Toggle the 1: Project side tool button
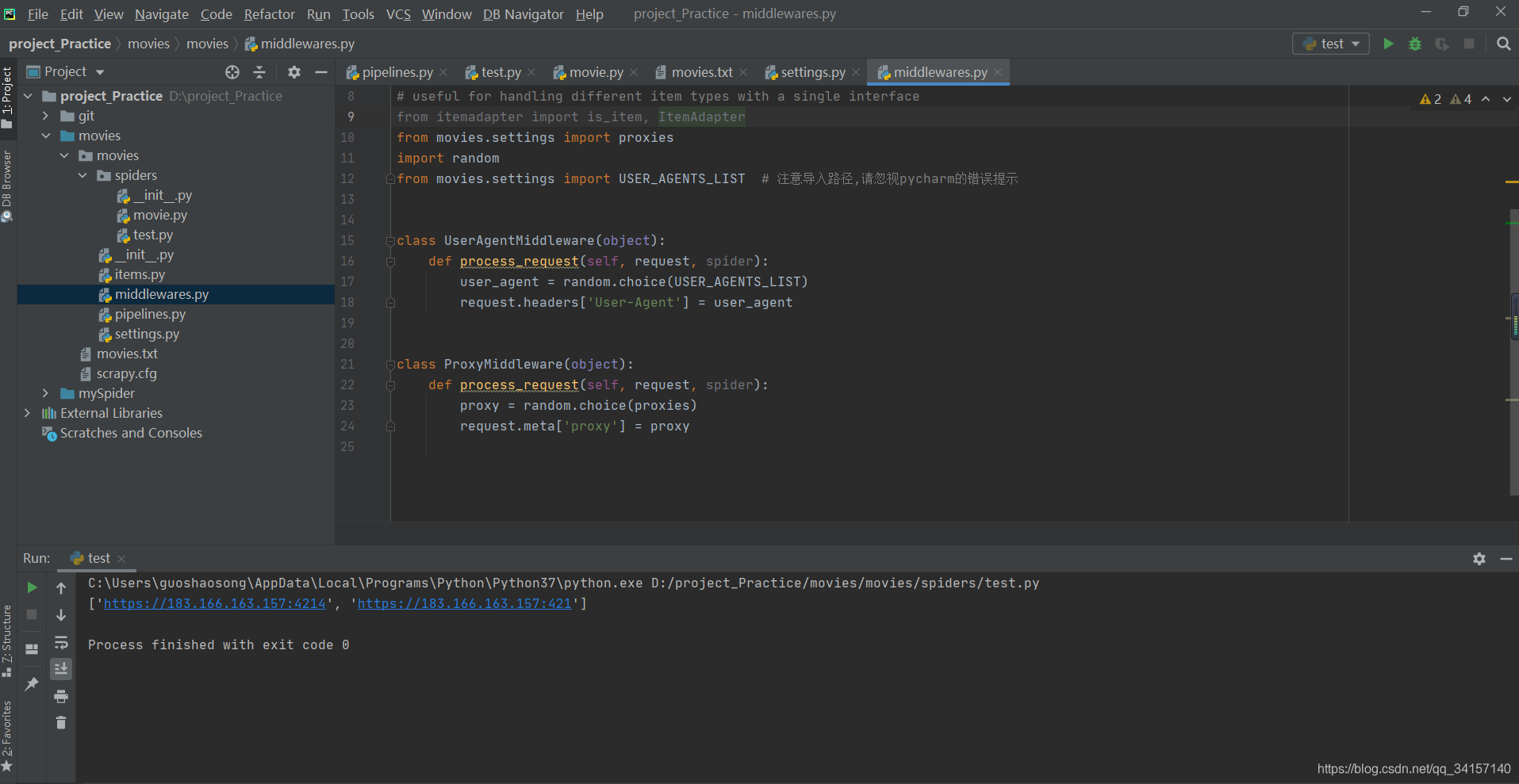Screen dimensions: 1519x784 click(7, 97)
